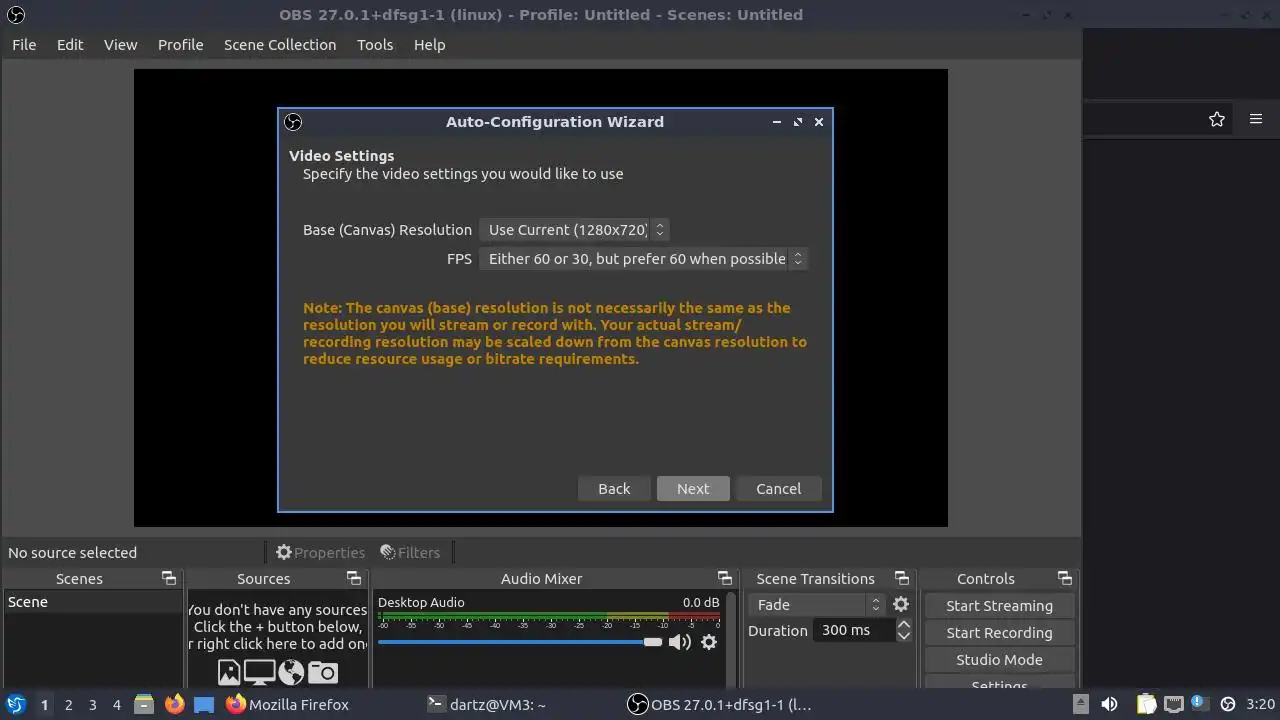Click the 3:20 clock on the taskbar
This screenshot has width=1280, height=720.
[x=1260, y=705]
